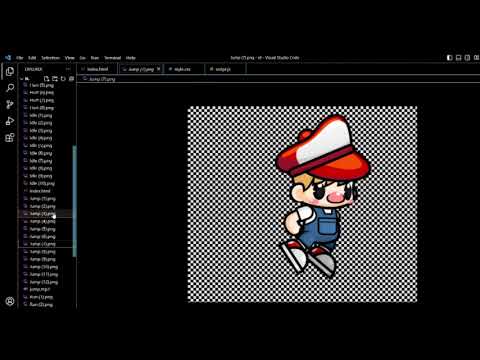Viewport: 480px width, 360px height.
Task: Open the Source Control view
Action: [x=10, y=105]
